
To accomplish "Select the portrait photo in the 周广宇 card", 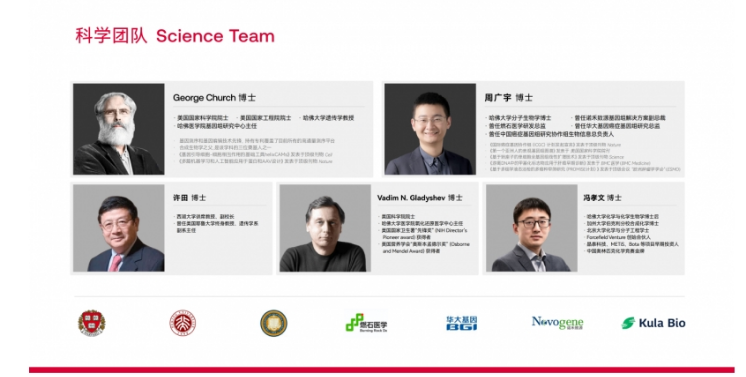I will (430, 129).
